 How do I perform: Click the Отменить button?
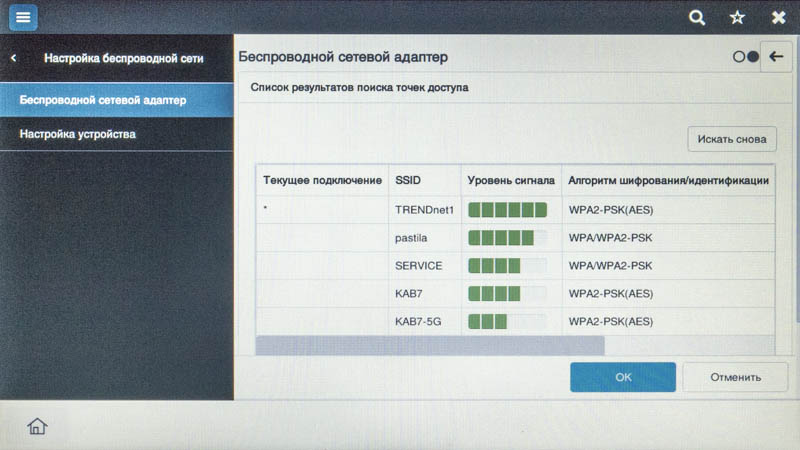pos(735,377)
